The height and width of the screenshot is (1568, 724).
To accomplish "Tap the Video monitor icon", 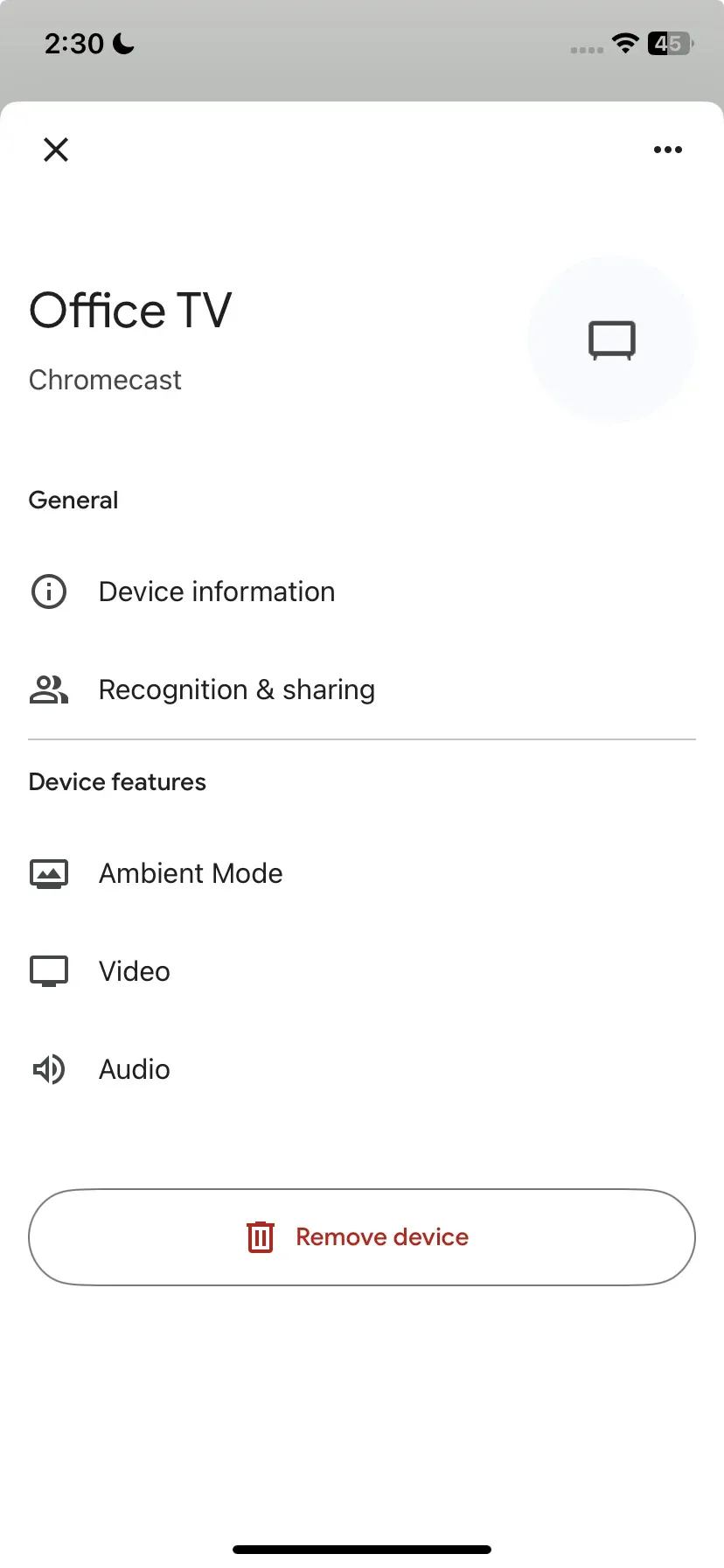I will click(49, 971).
